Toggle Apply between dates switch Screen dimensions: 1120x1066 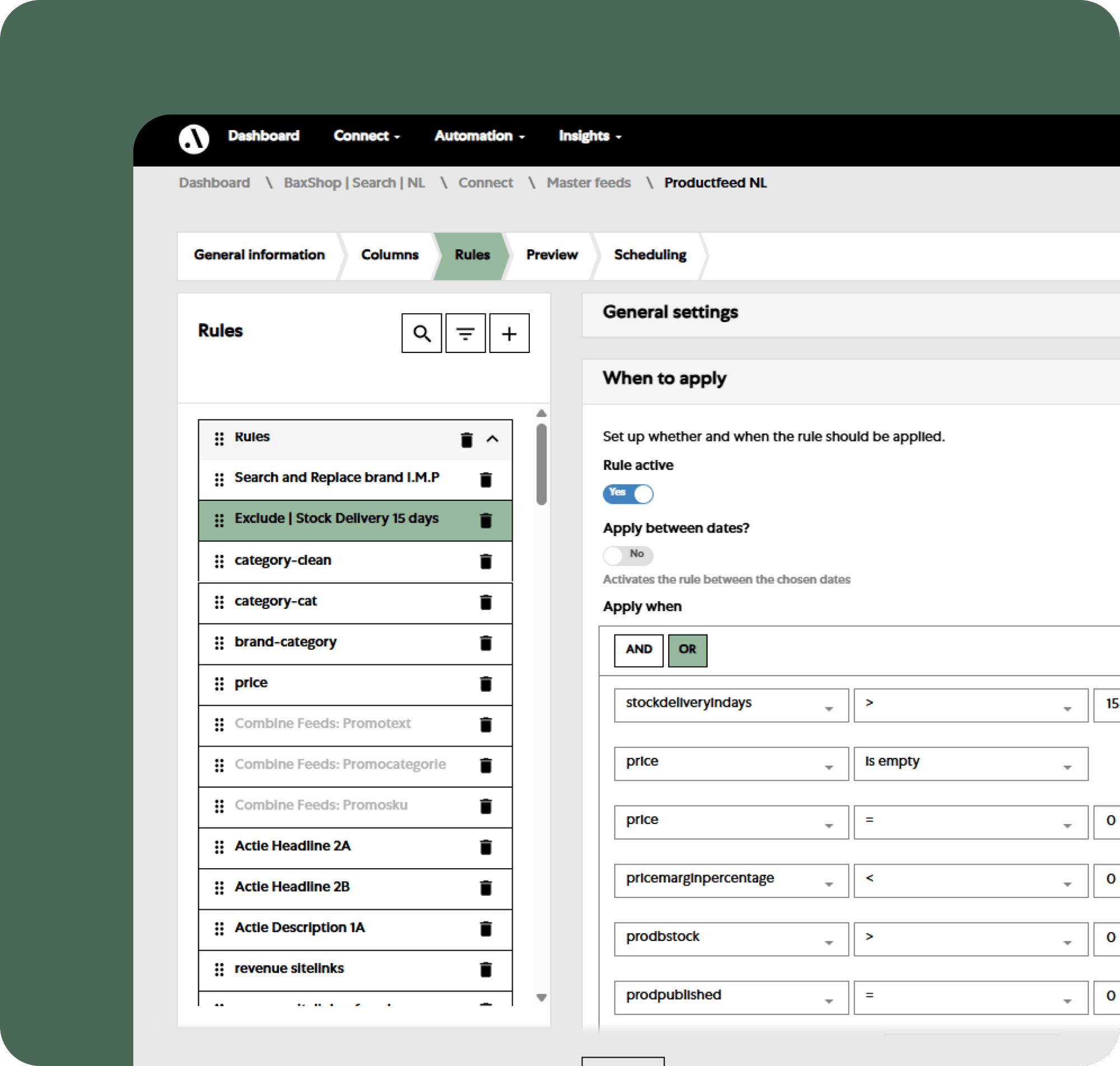(x=628, y=555)
